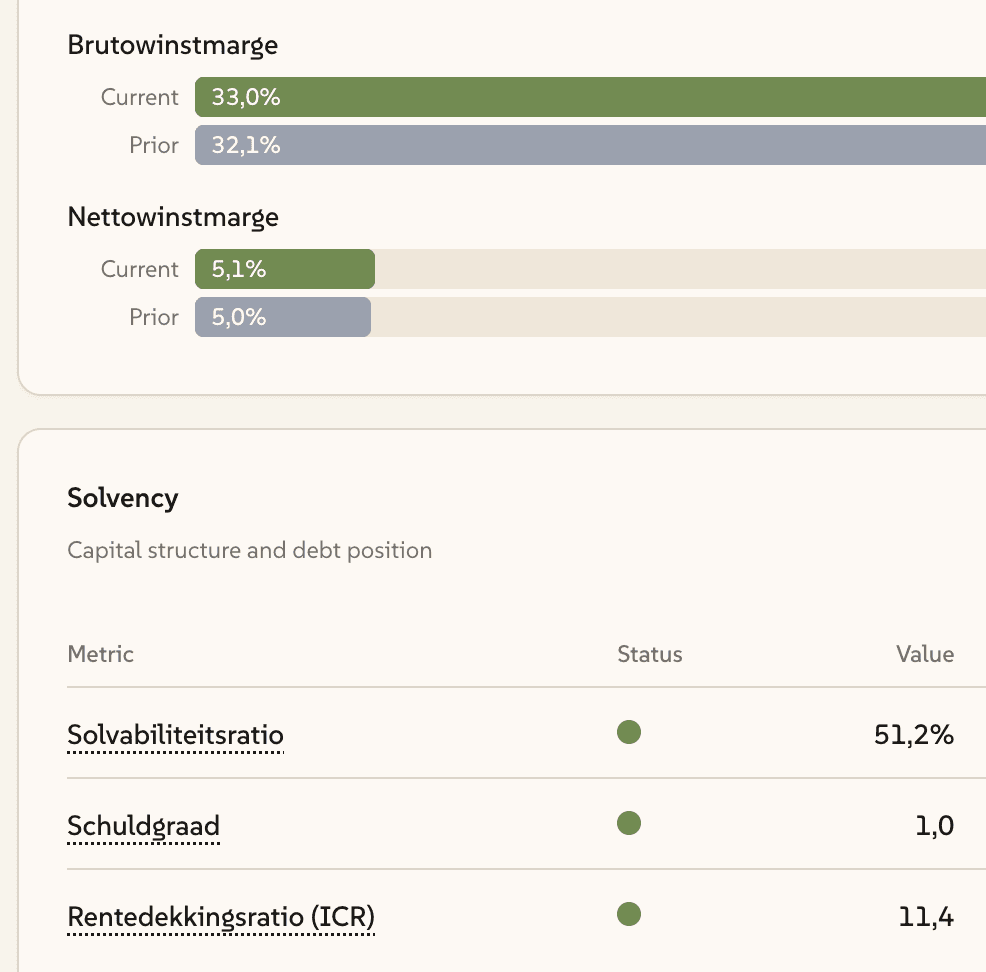Click the ICR value 11,4
986x972 pixels.
(x=926, y=917)
